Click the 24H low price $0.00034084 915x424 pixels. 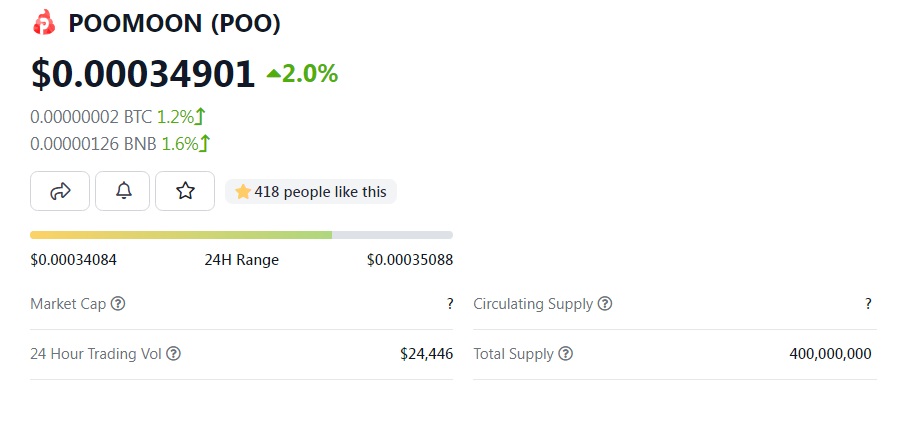pos(74,260)
